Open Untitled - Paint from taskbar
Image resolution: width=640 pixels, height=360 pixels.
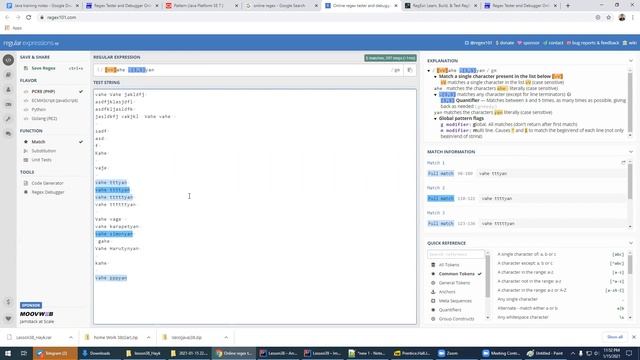click(544, 353)
